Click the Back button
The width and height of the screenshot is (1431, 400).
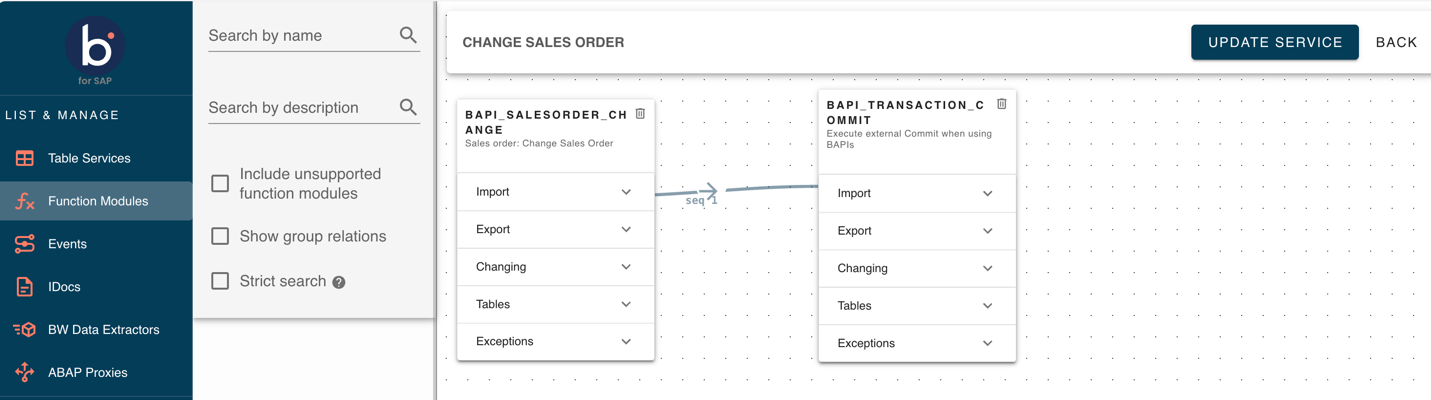pos(1396,42)
